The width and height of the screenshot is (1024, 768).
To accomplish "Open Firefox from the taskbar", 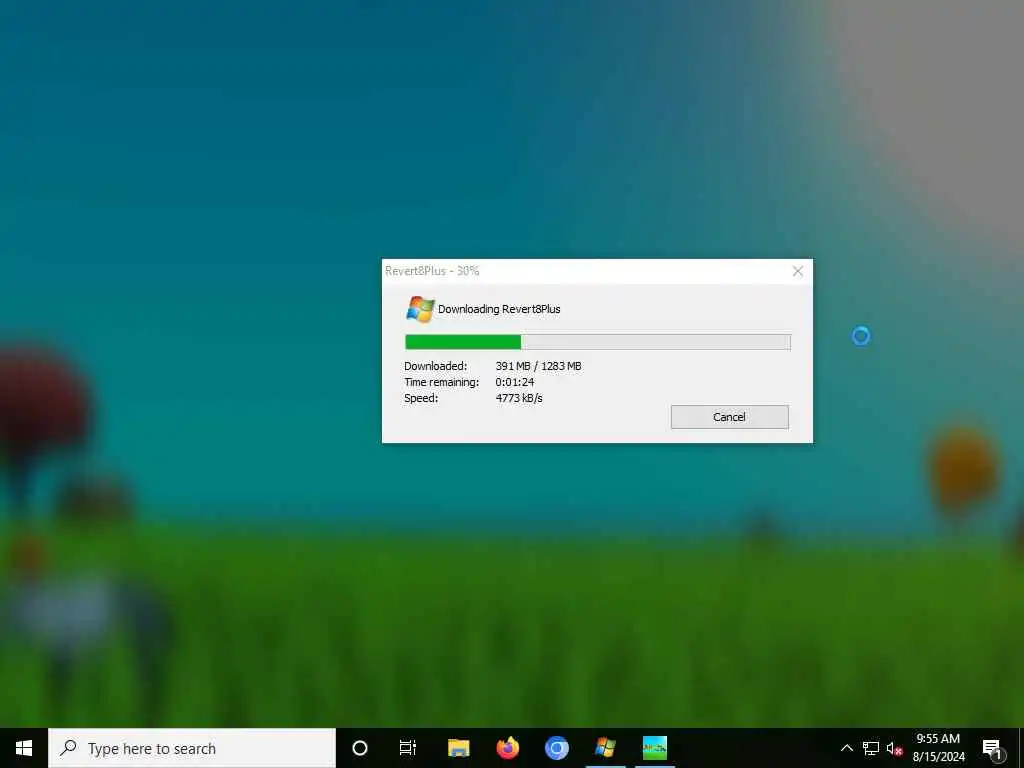I will click(x=507, y=748).
